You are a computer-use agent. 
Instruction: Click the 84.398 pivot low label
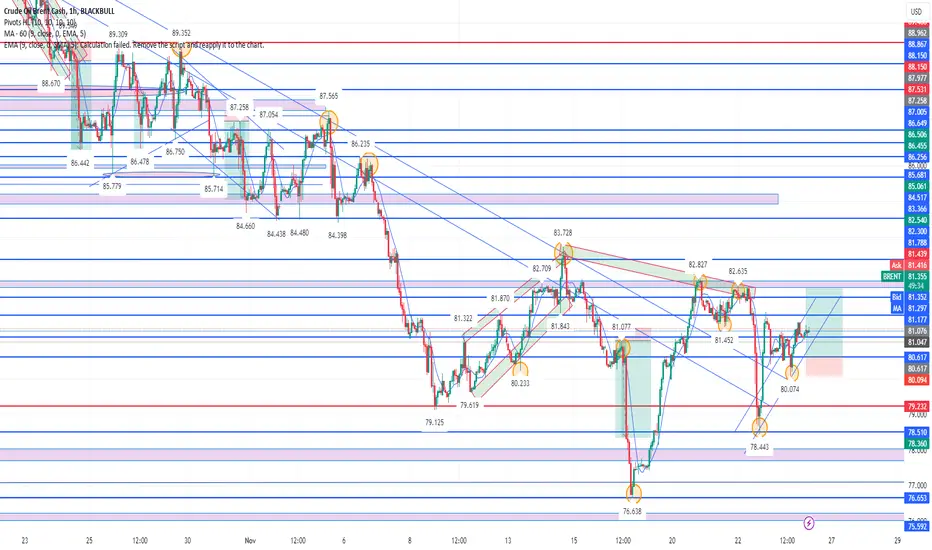coord(337,235)
